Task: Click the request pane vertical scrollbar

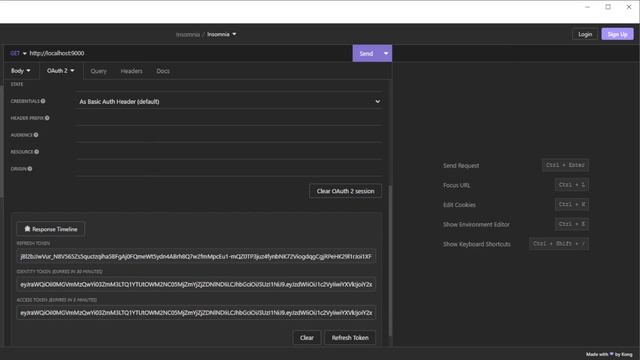Action: click(390, 260)
